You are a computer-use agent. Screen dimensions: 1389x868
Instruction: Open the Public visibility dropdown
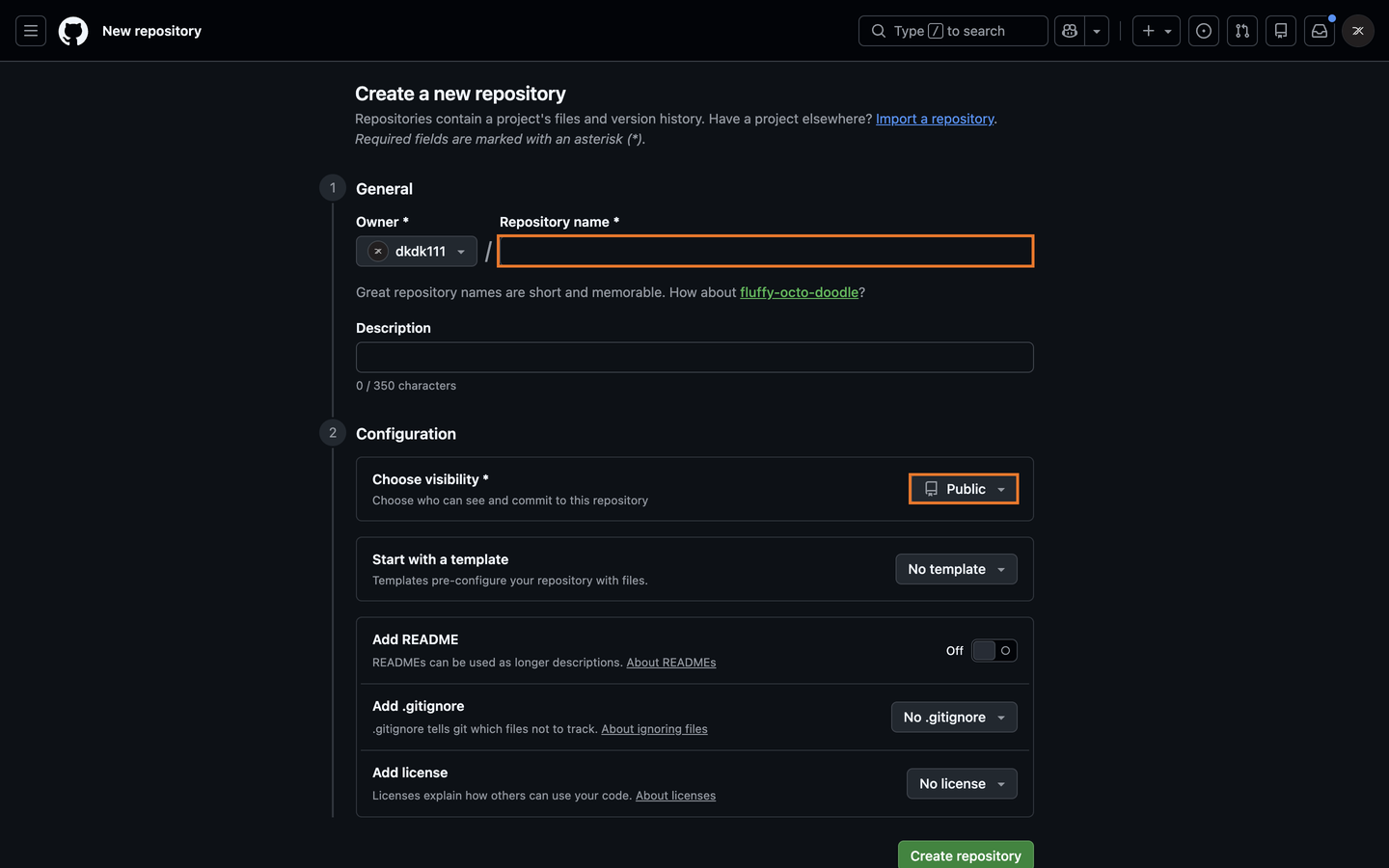pyautogui.click(x=964, y=489)
